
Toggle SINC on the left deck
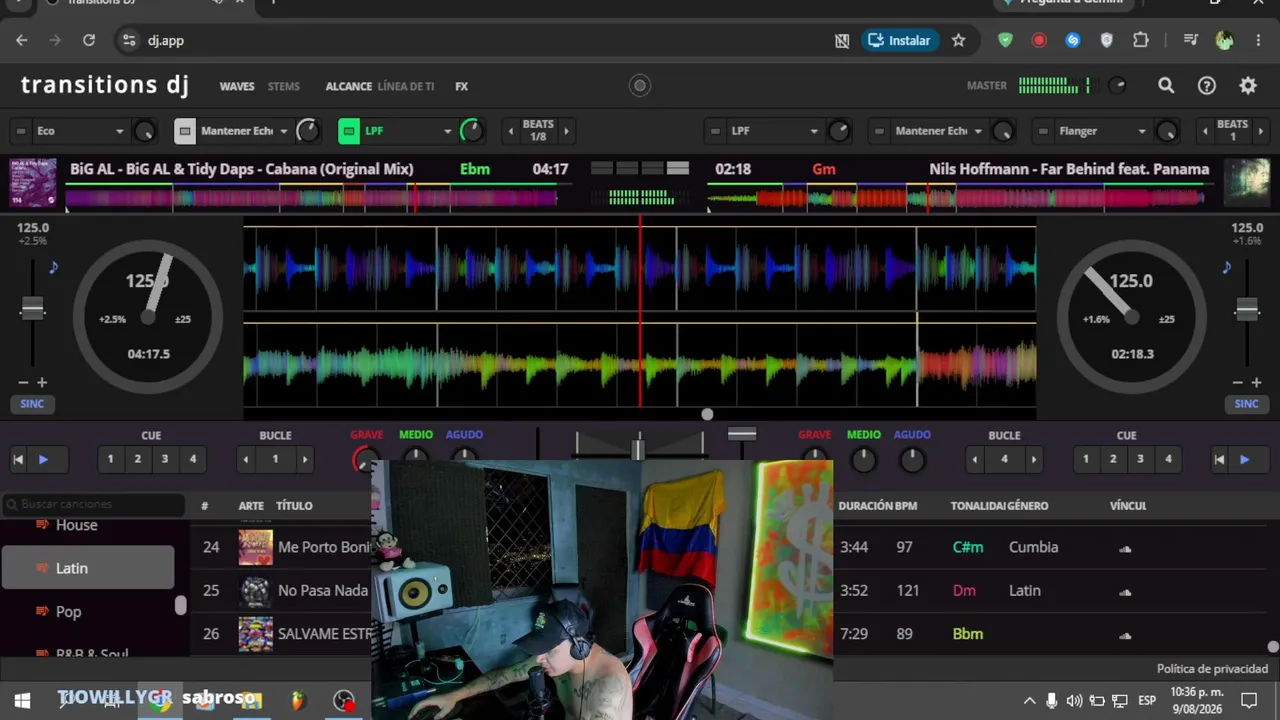click(32, 404)
